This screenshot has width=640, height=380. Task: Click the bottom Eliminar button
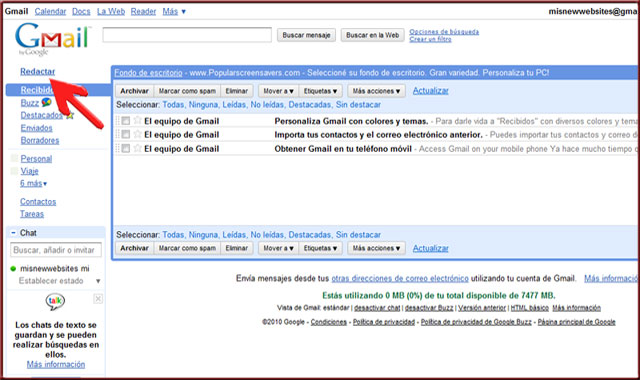click(x=237, y=248)
